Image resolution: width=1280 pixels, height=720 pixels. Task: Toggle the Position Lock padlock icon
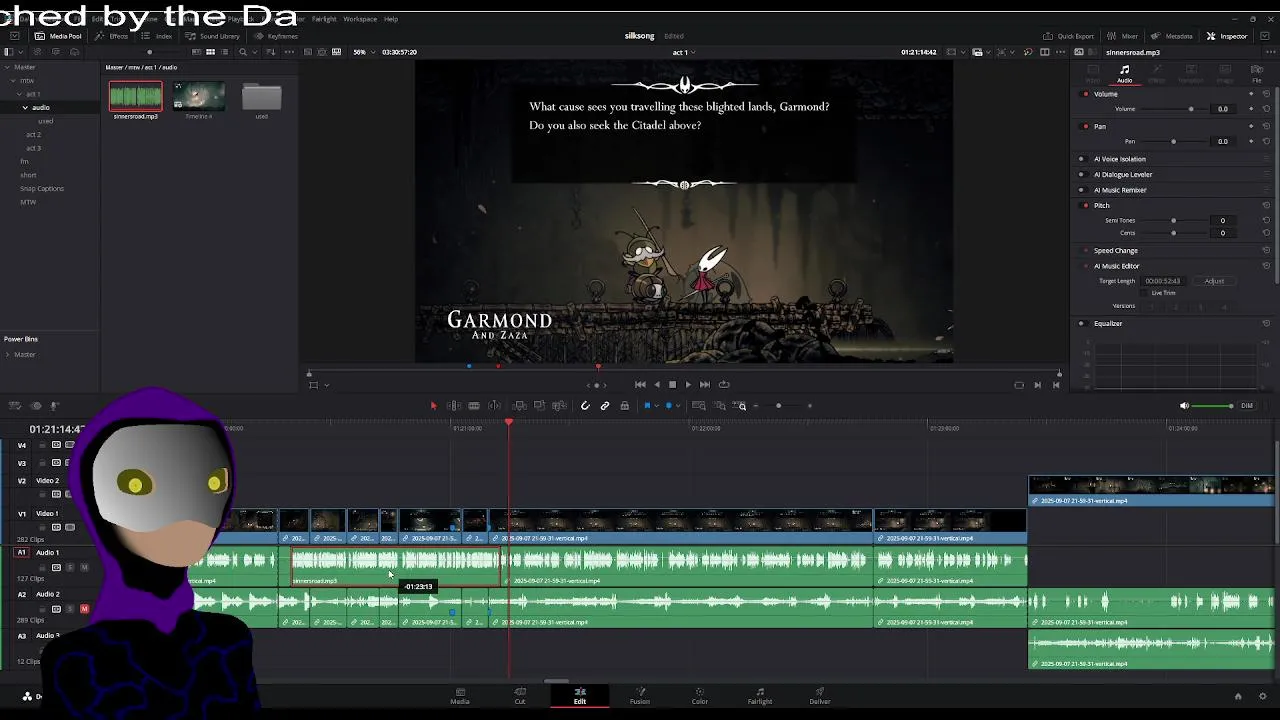(x=625, y=406)
